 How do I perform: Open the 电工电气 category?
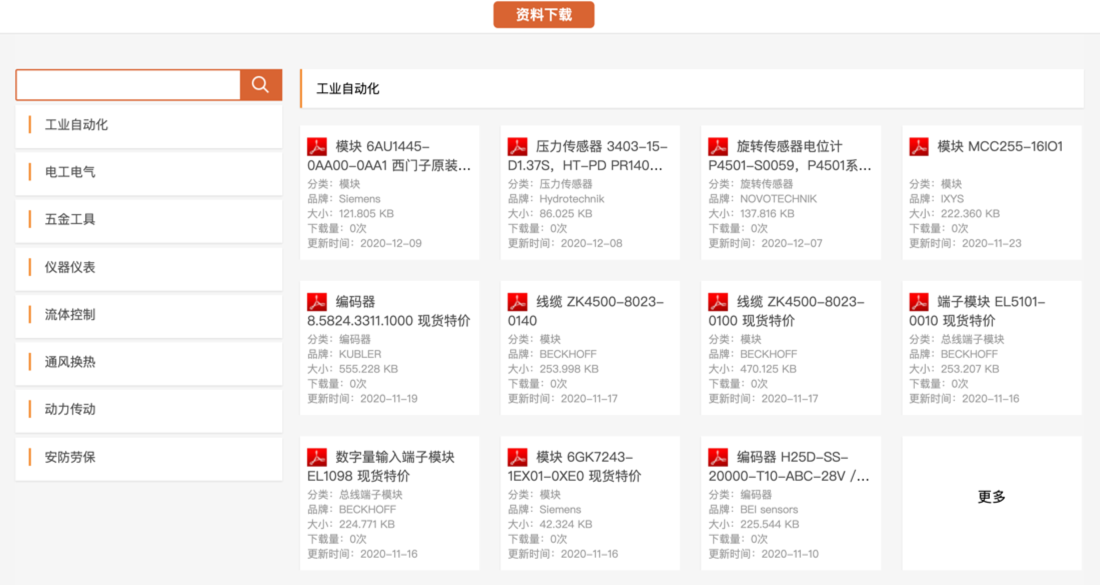(x=70, y=172)
